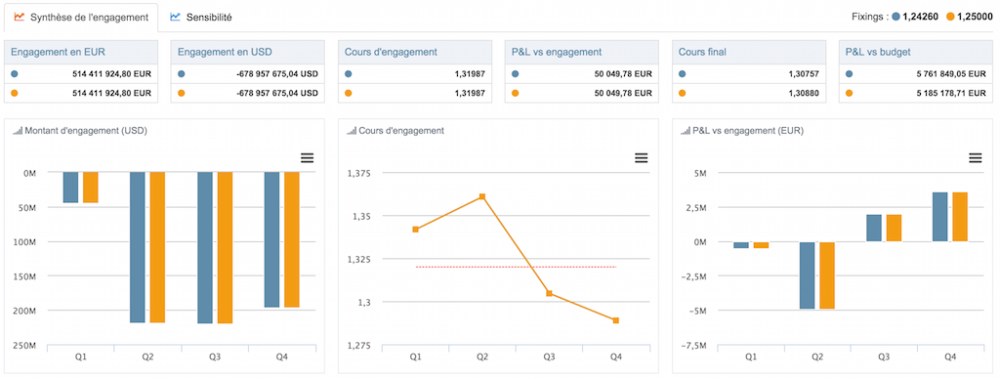Switch to the Sensibilité tab
Screen dimensions: 1000x379
pos(201,17)
